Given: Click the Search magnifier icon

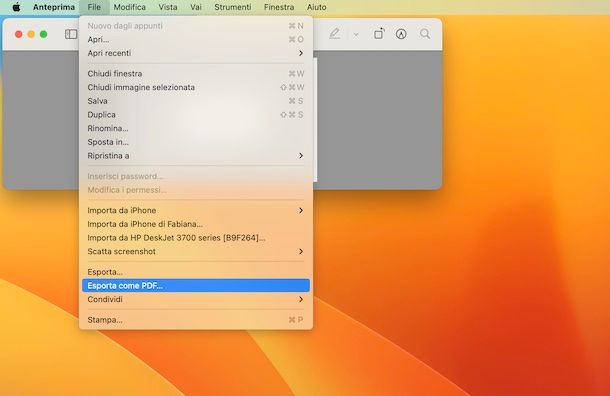Looking at the screenshot, I should click(425, 34).
